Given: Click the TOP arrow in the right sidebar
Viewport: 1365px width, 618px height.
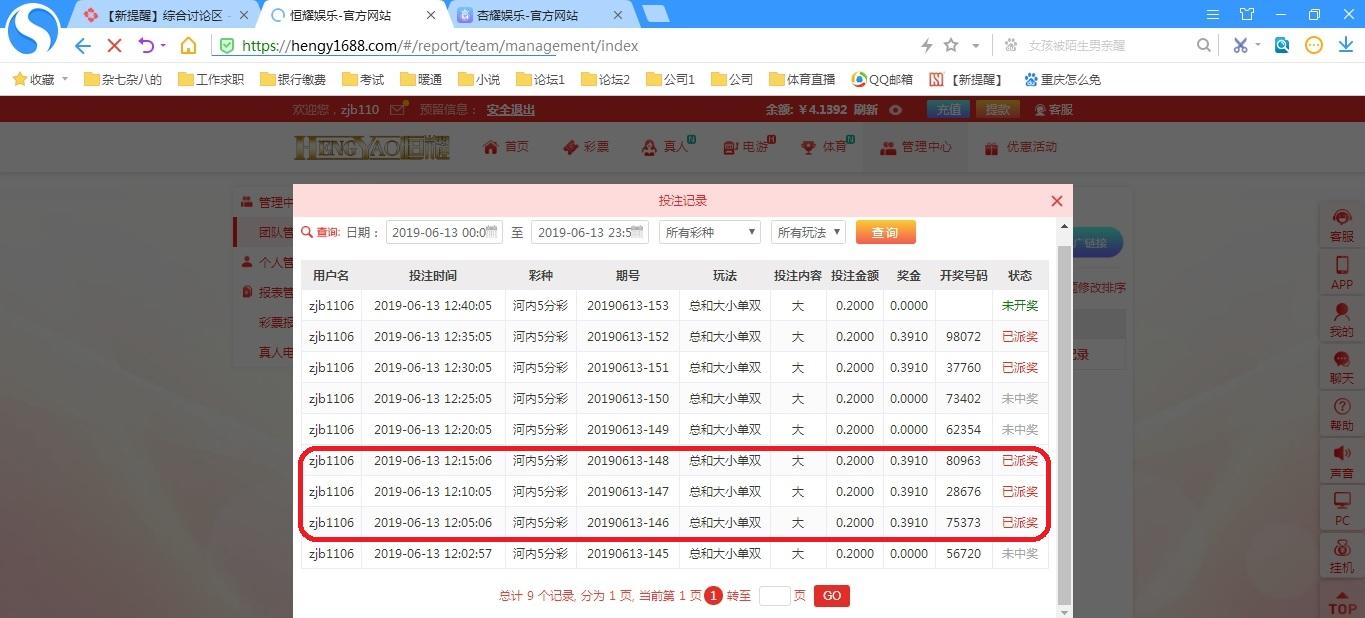Looking at the screenshot, I should click(x=1342, y=601).
